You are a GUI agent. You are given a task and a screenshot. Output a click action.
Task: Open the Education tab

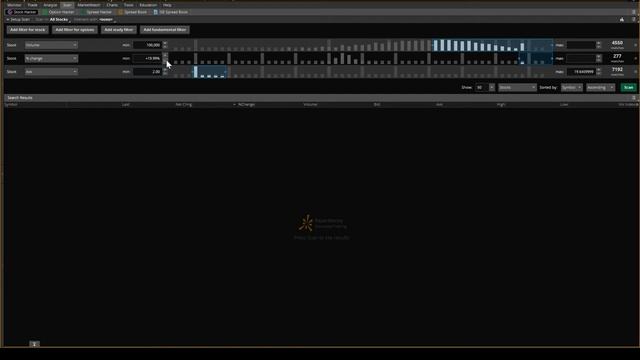click(x=148, y=5)
